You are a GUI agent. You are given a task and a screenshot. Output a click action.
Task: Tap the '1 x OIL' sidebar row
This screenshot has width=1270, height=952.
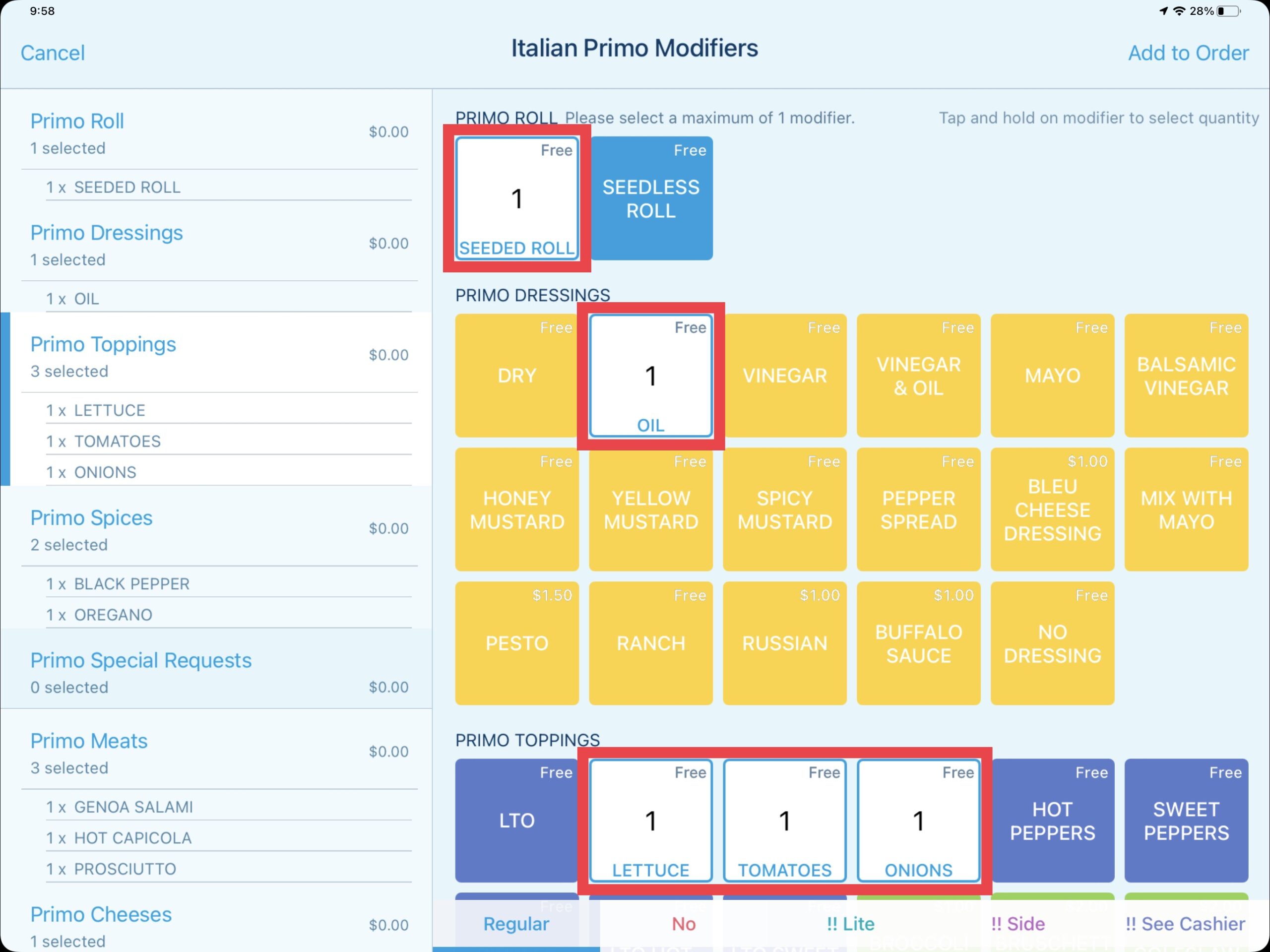click(x=229, y=299)
